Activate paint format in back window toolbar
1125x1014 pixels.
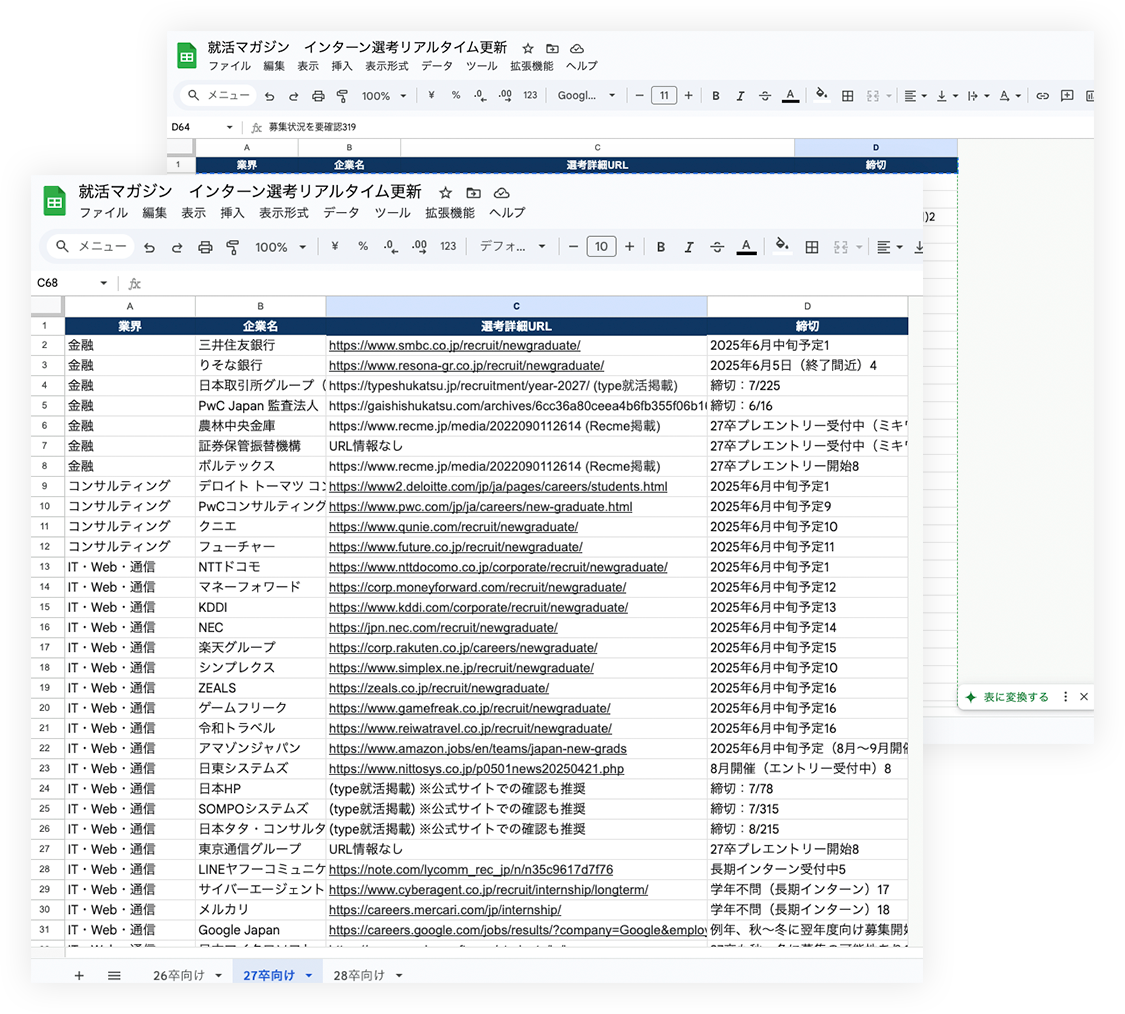coord(342,95)
